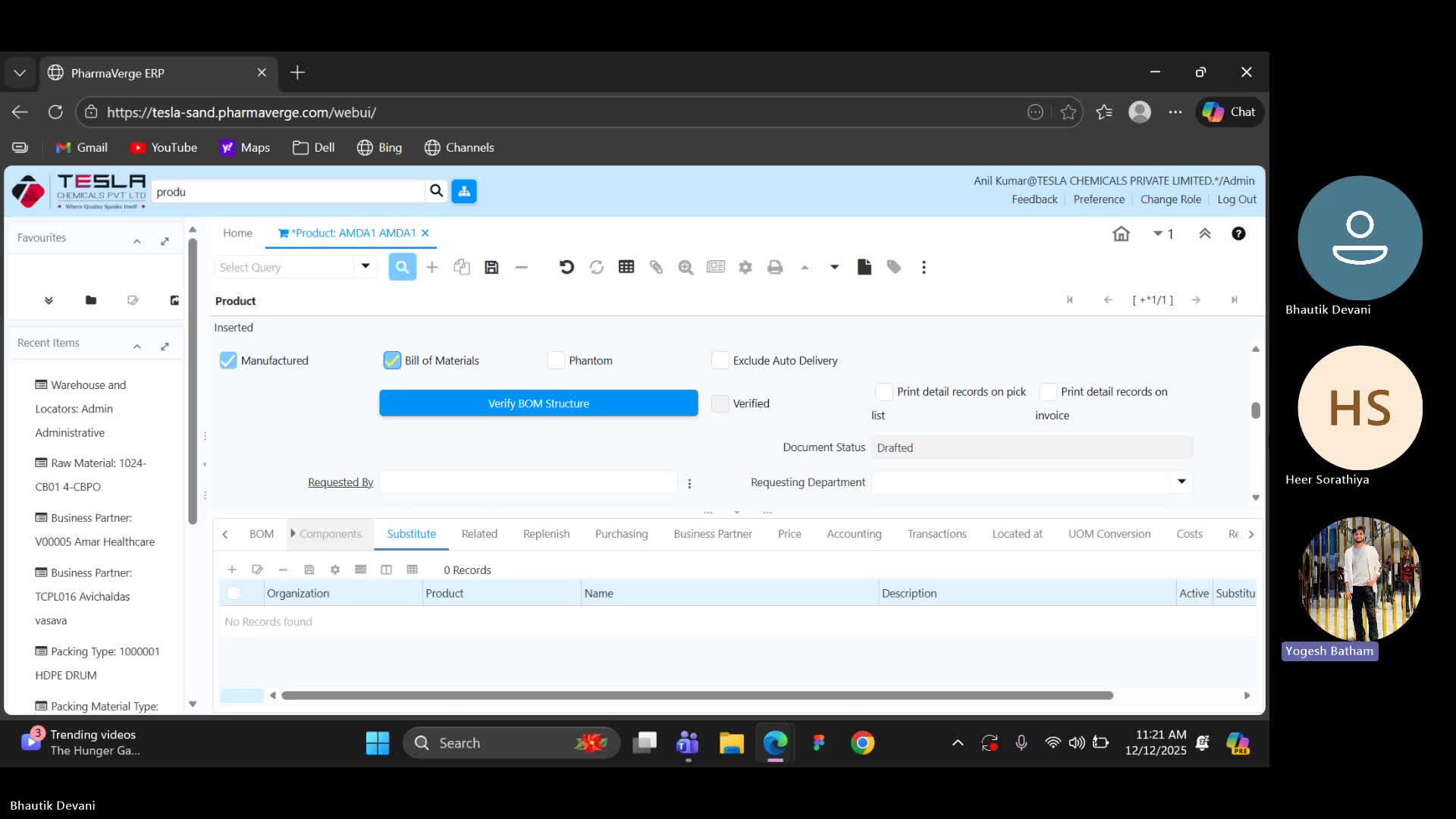The width and height of the screenshot is (1456, 819).
Task: Open the blue menu tree icon in header
Action: pyautogui.click(x=464, y=191)
